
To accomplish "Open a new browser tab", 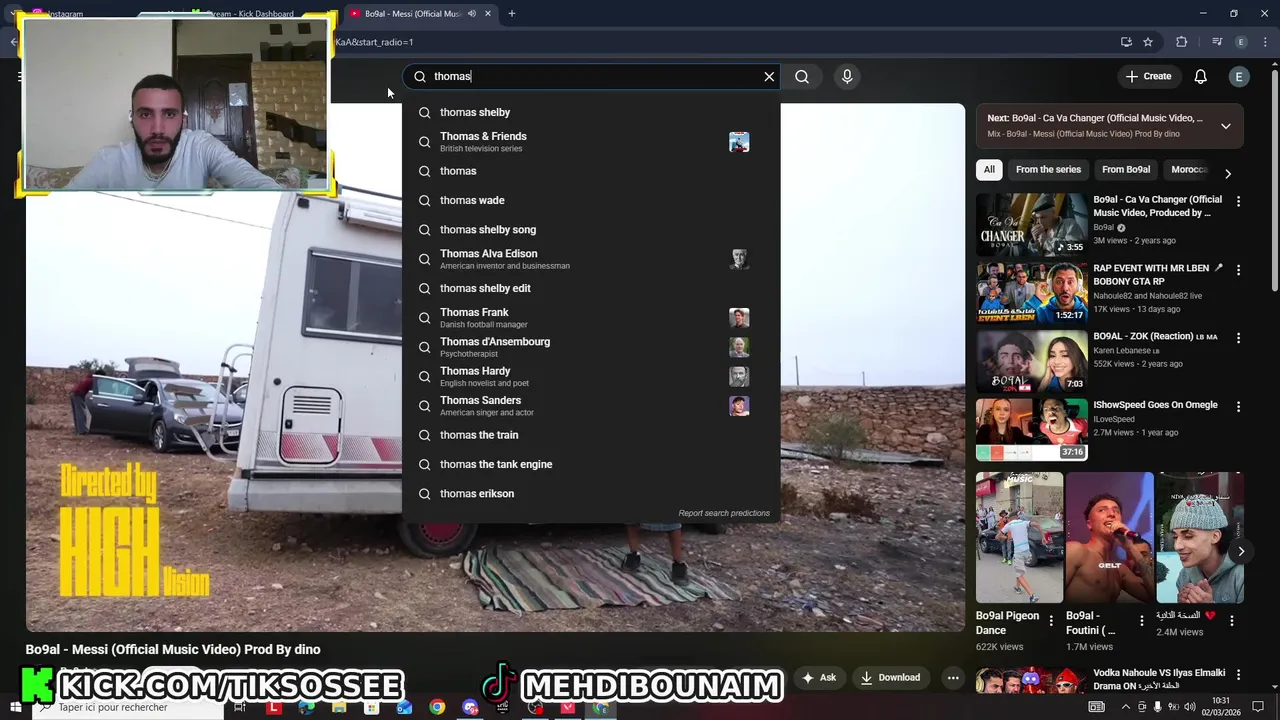I will click(512, 14).
